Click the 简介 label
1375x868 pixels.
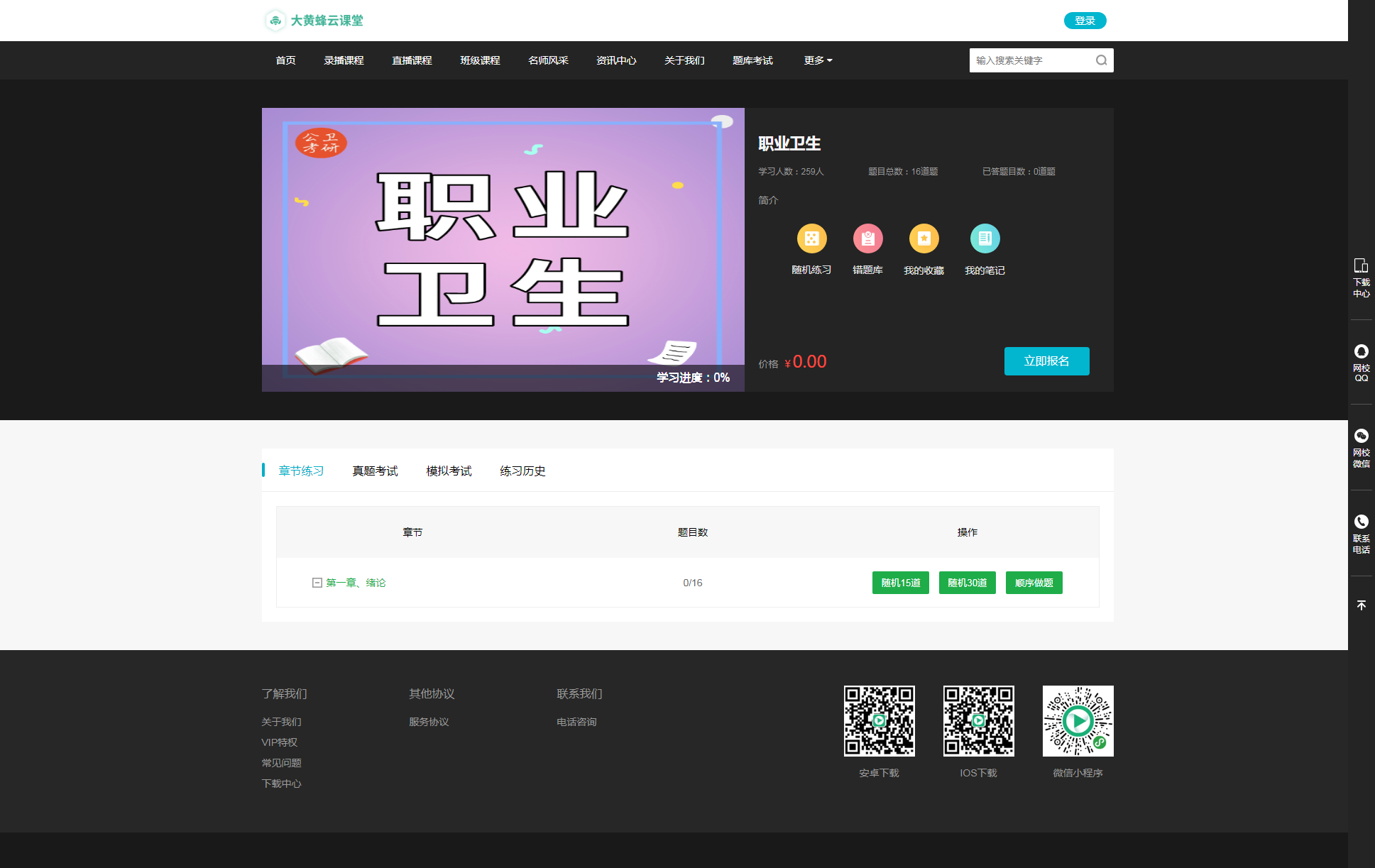(768, 200)
